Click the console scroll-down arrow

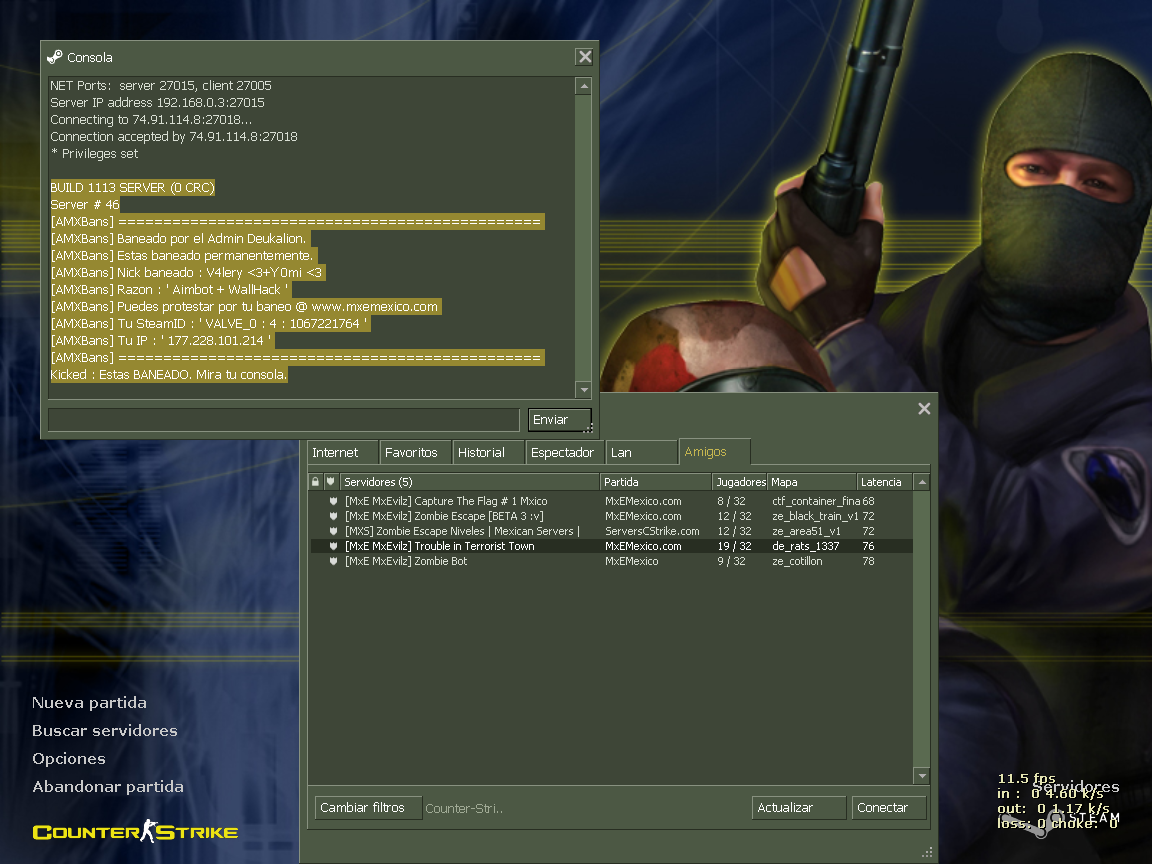(584, 390)
